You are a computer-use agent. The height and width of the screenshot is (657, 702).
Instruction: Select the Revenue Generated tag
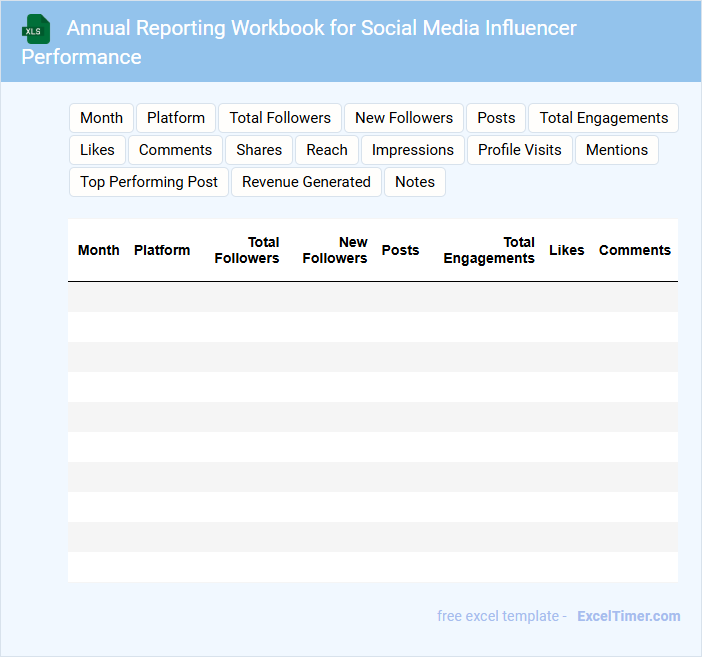click(x=306, y=182)
